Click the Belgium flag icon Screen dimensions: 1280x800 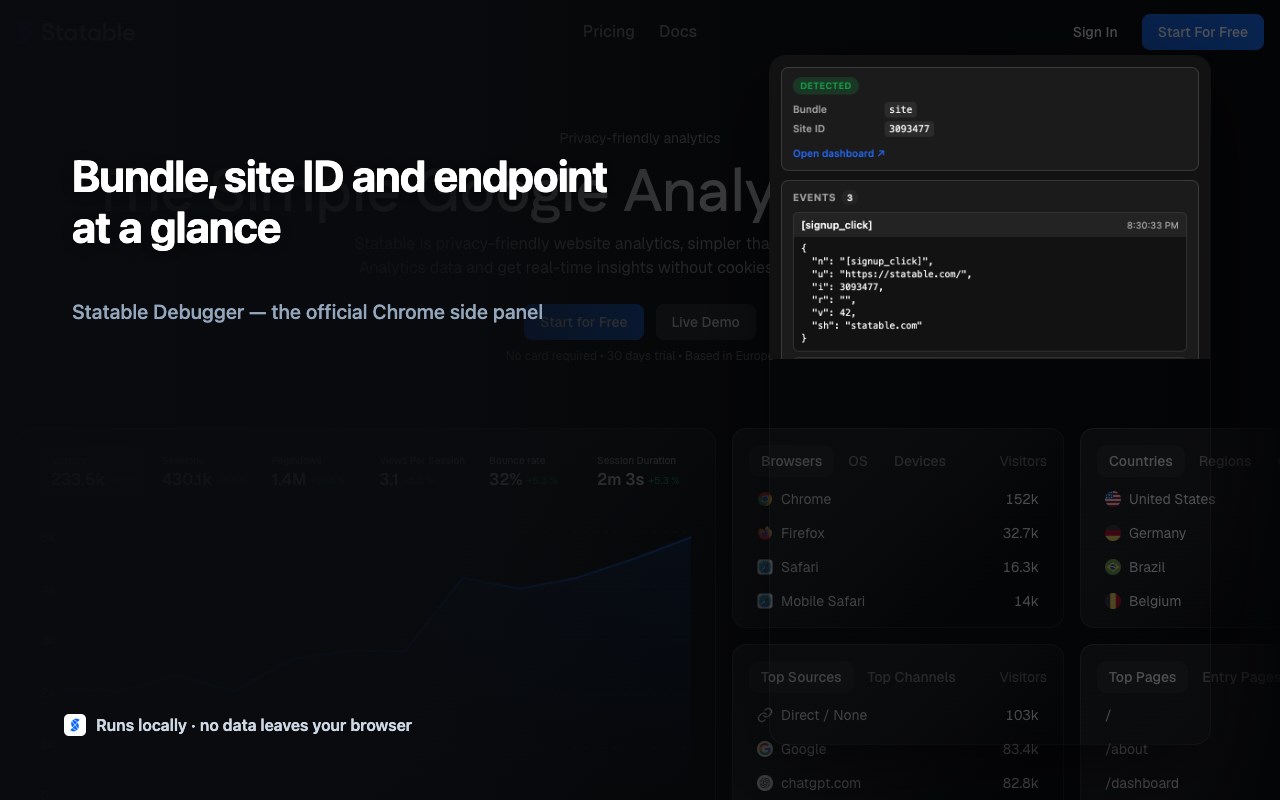pos(1113,601)
